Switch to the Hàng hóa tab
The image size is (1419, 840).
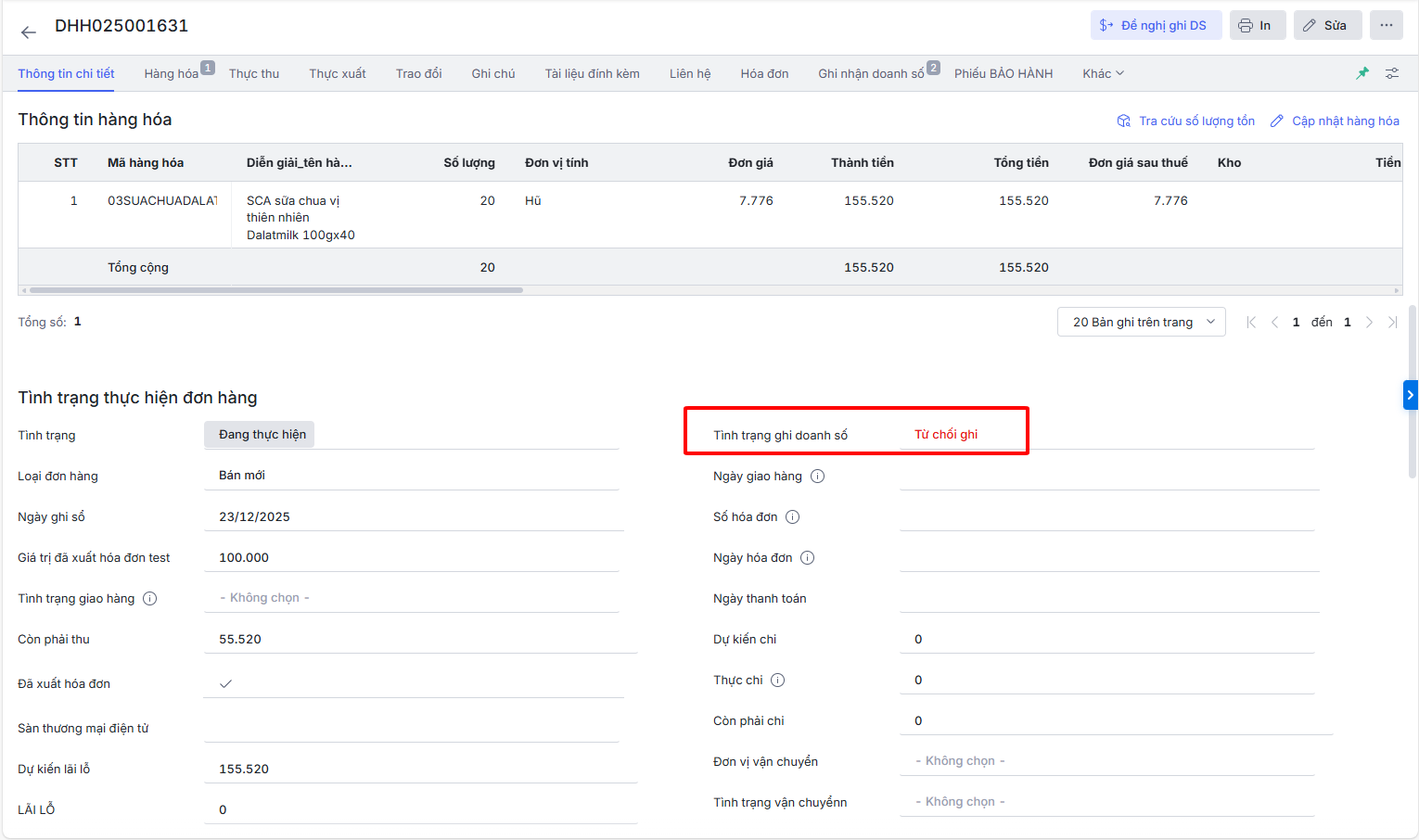click(x=172, y=73)
